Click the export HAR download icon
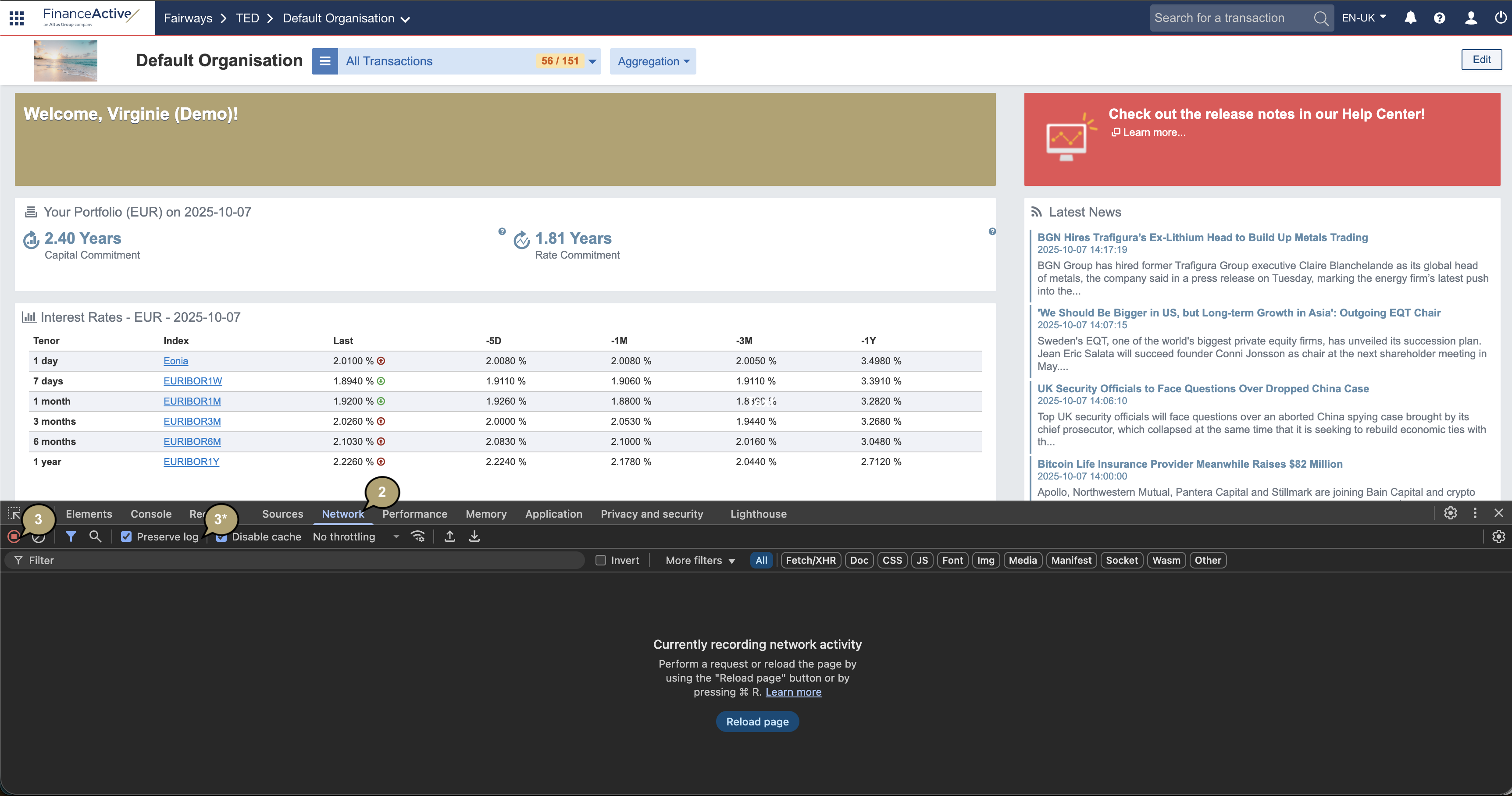This screenshot has height=796, width=1512. [x=474, y=536]
